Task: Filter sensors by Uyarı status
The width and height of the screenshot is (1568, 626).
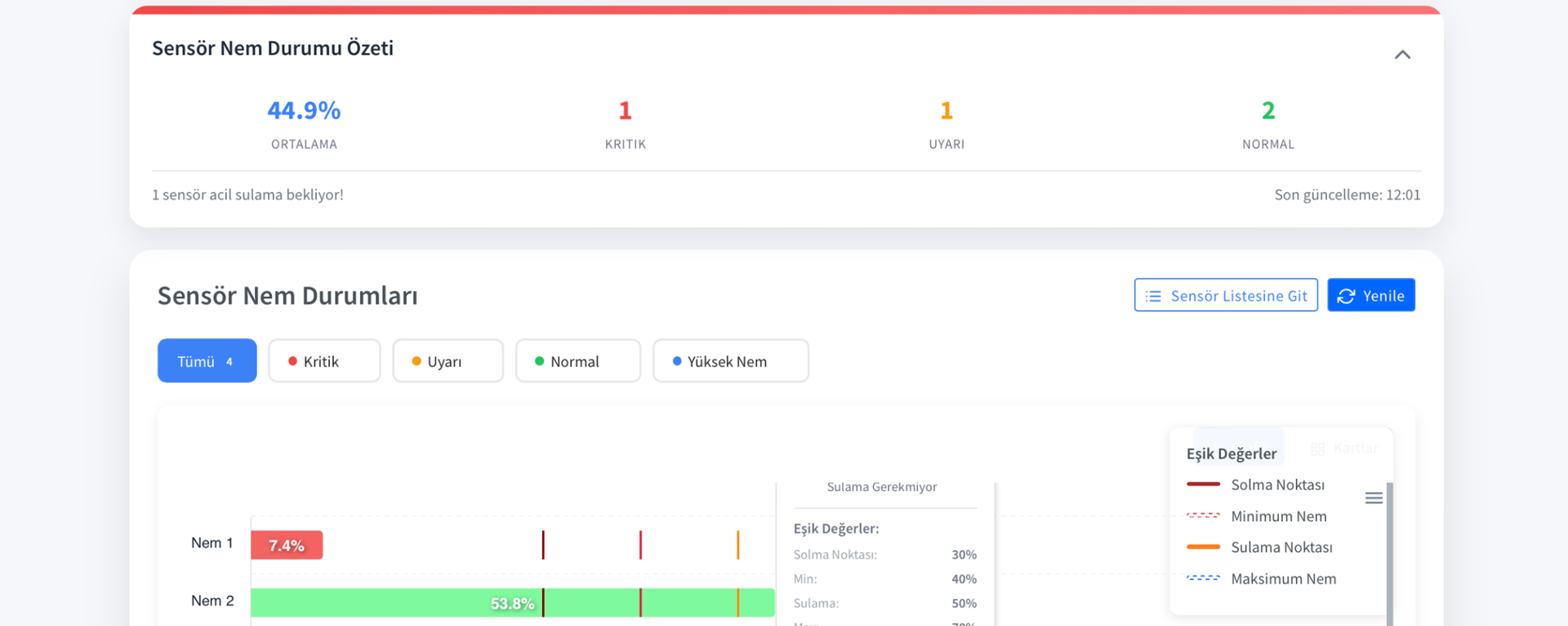Action: 448,361
